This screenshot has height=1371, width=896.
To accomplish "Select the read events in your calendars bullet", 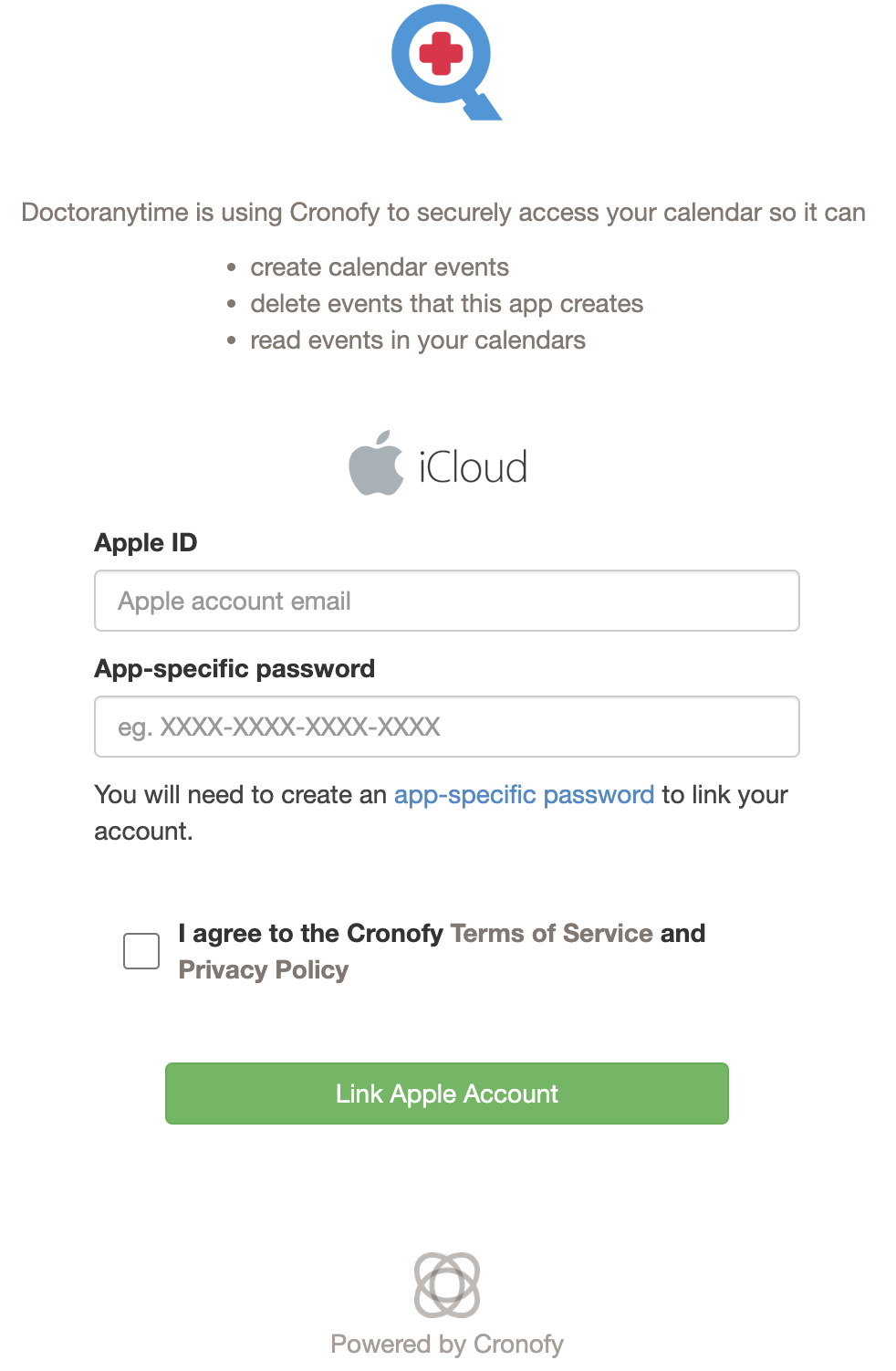I will pos(418,340).
